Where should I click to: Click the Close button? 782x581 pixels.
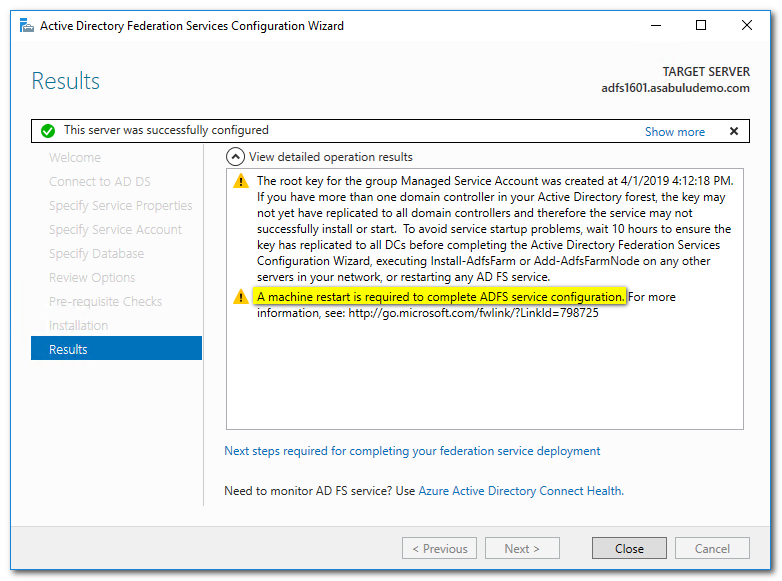(x=629, y=548)
